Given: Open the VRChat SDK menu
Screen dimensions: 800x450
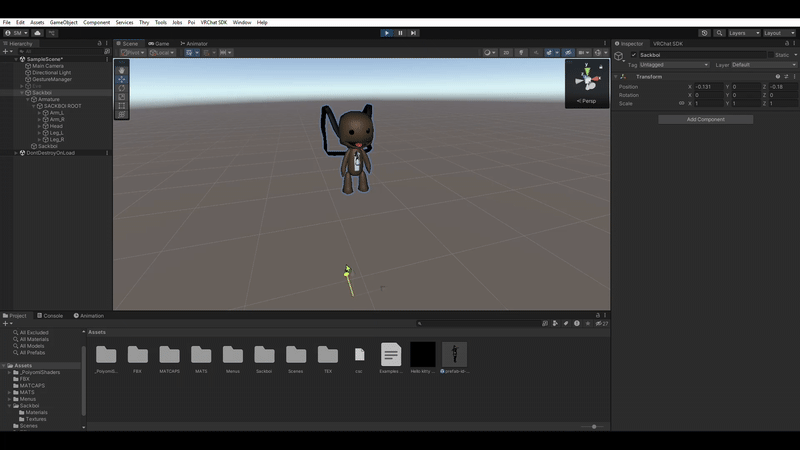Looking at the screenshot, I should (214, 22).
